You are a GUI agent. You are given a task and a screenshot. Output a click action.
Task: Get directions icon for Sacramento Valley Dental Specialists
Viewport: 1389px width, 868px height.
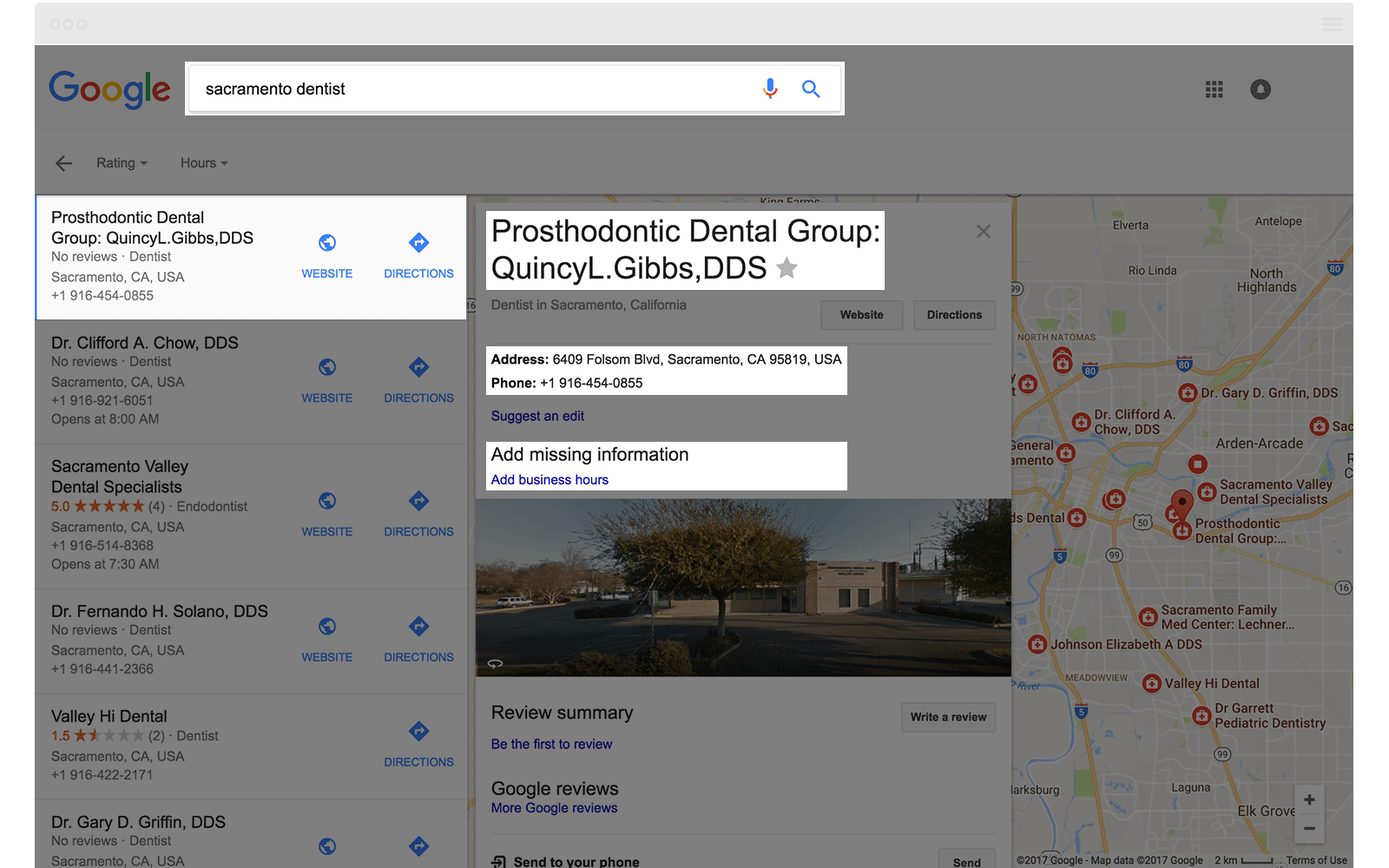(x=419, y=501)
